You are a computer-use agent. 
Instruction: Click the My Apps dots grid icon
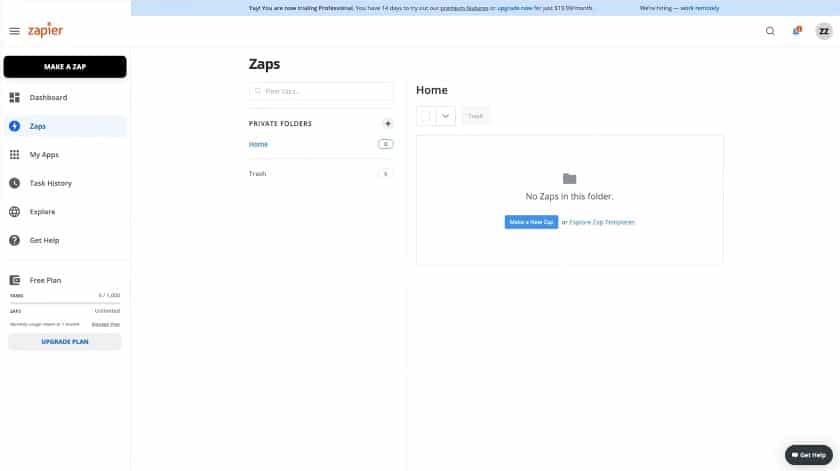14,155
